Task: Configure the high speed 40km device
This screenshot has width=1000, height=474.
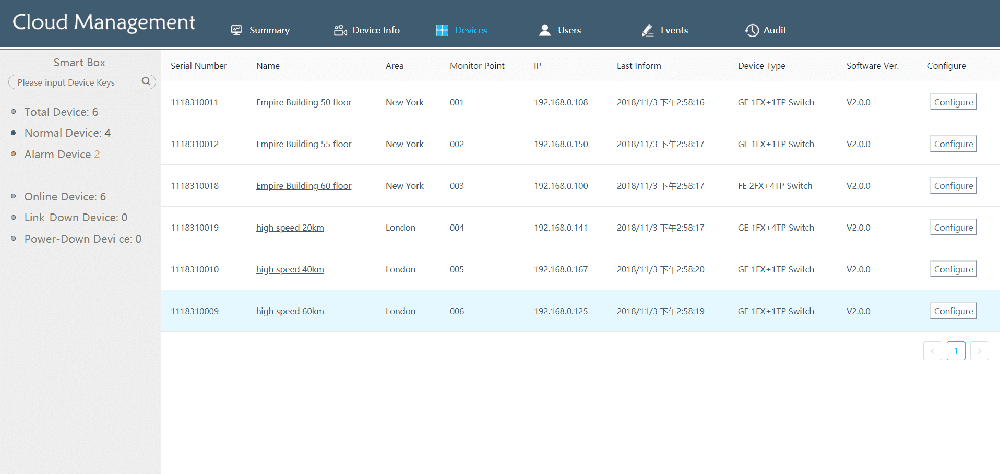Action: pyautogui.click(x=953, y=269)
